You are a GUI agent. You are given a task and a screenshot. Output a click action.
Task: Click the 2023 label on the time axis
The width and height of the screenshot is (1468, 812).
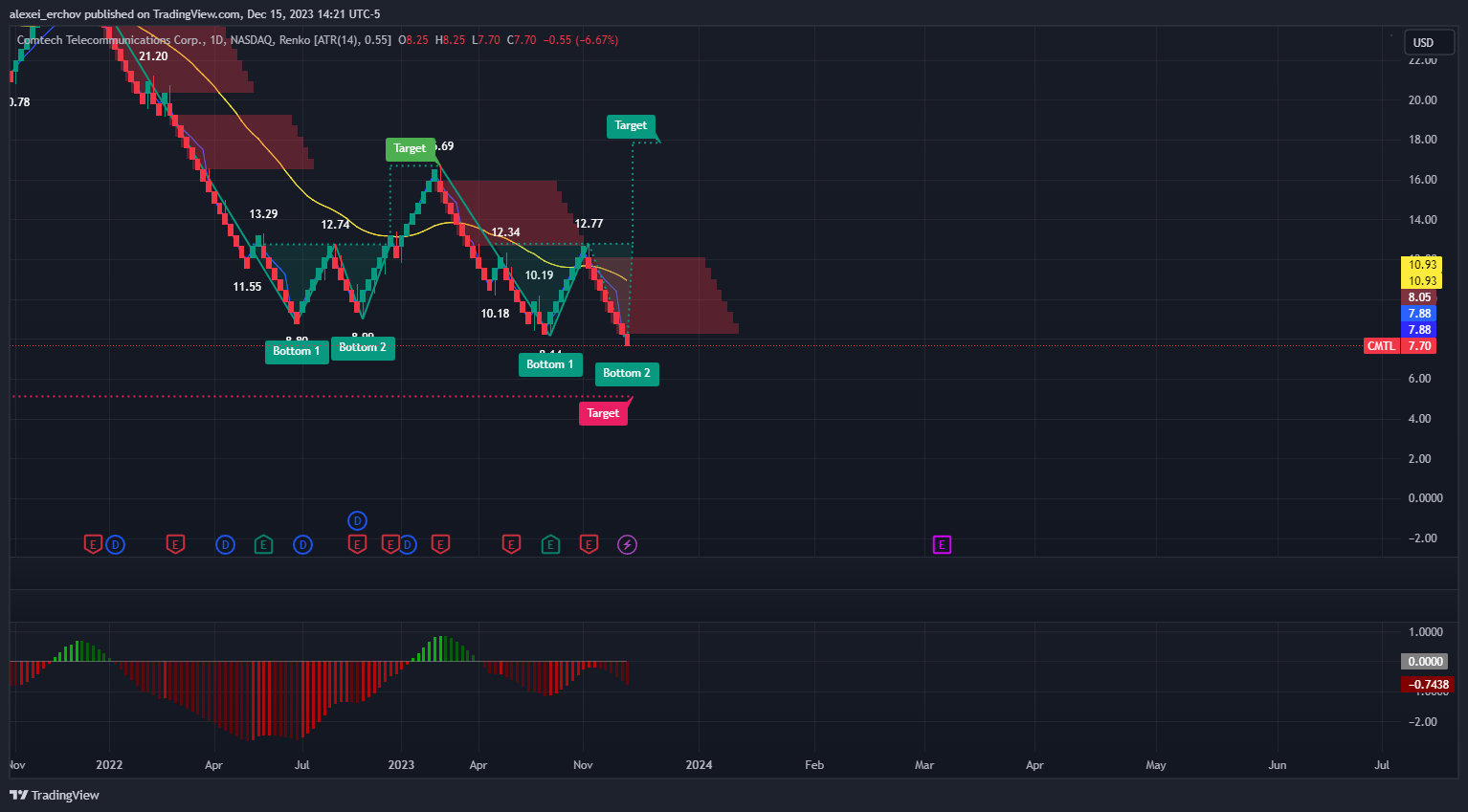pos(401,765)
